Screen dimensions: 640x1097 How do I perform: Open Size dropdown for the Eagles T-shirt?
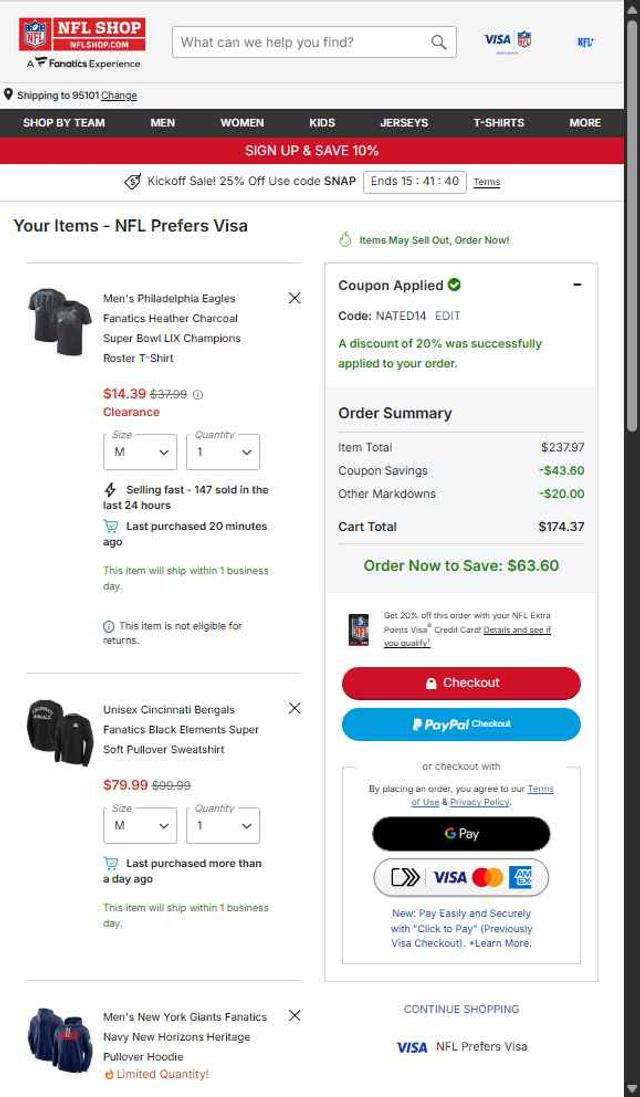tap(140, 452)
